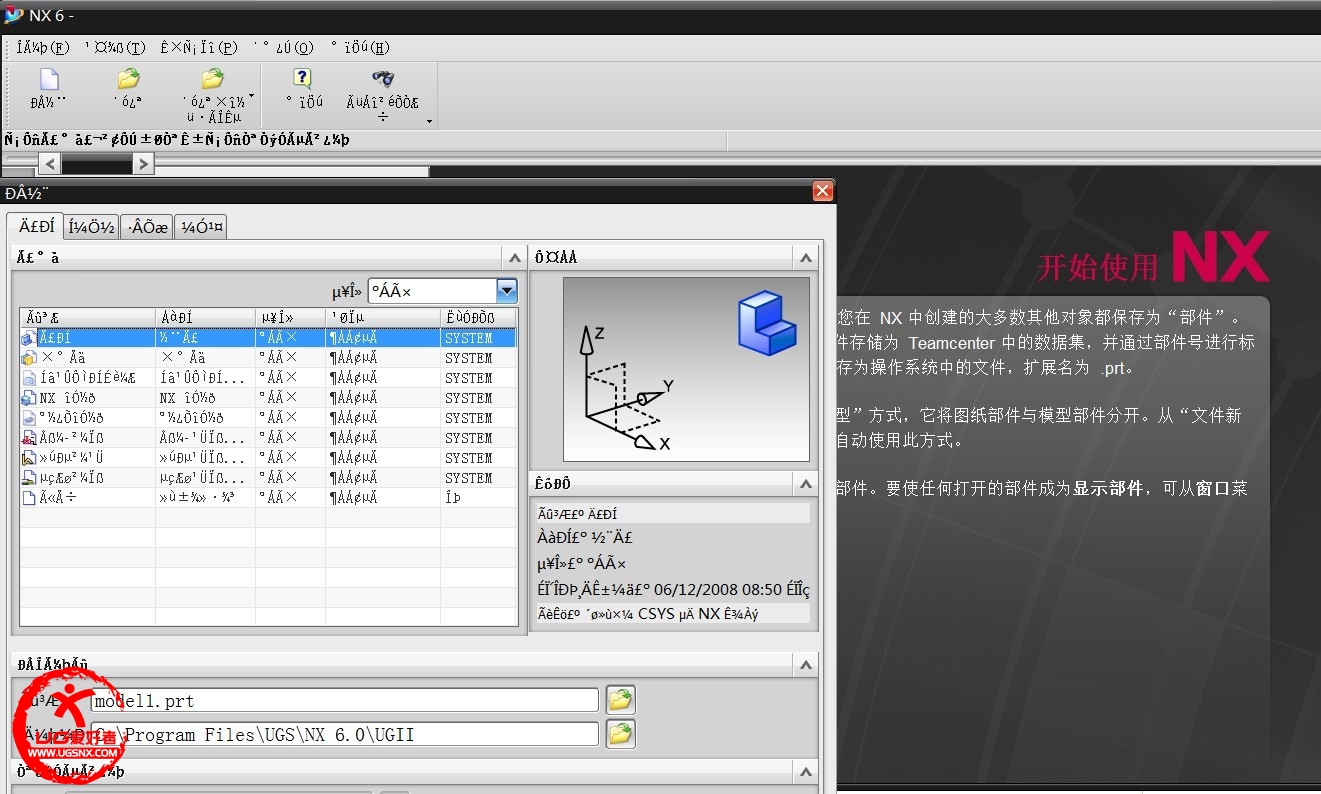Image resolution: width=1321 pixels, height=794 pixels.
Task: Collapse the Preview section with its chevron
Action: click(x=806, y=258)
